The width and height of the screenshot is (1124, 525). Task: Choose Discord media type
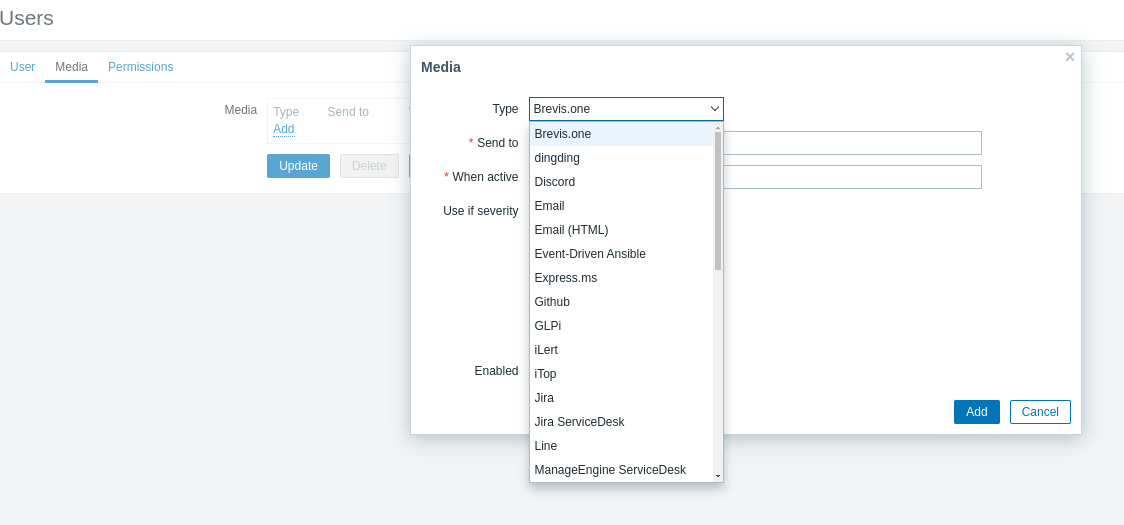(x=621, y=182)
